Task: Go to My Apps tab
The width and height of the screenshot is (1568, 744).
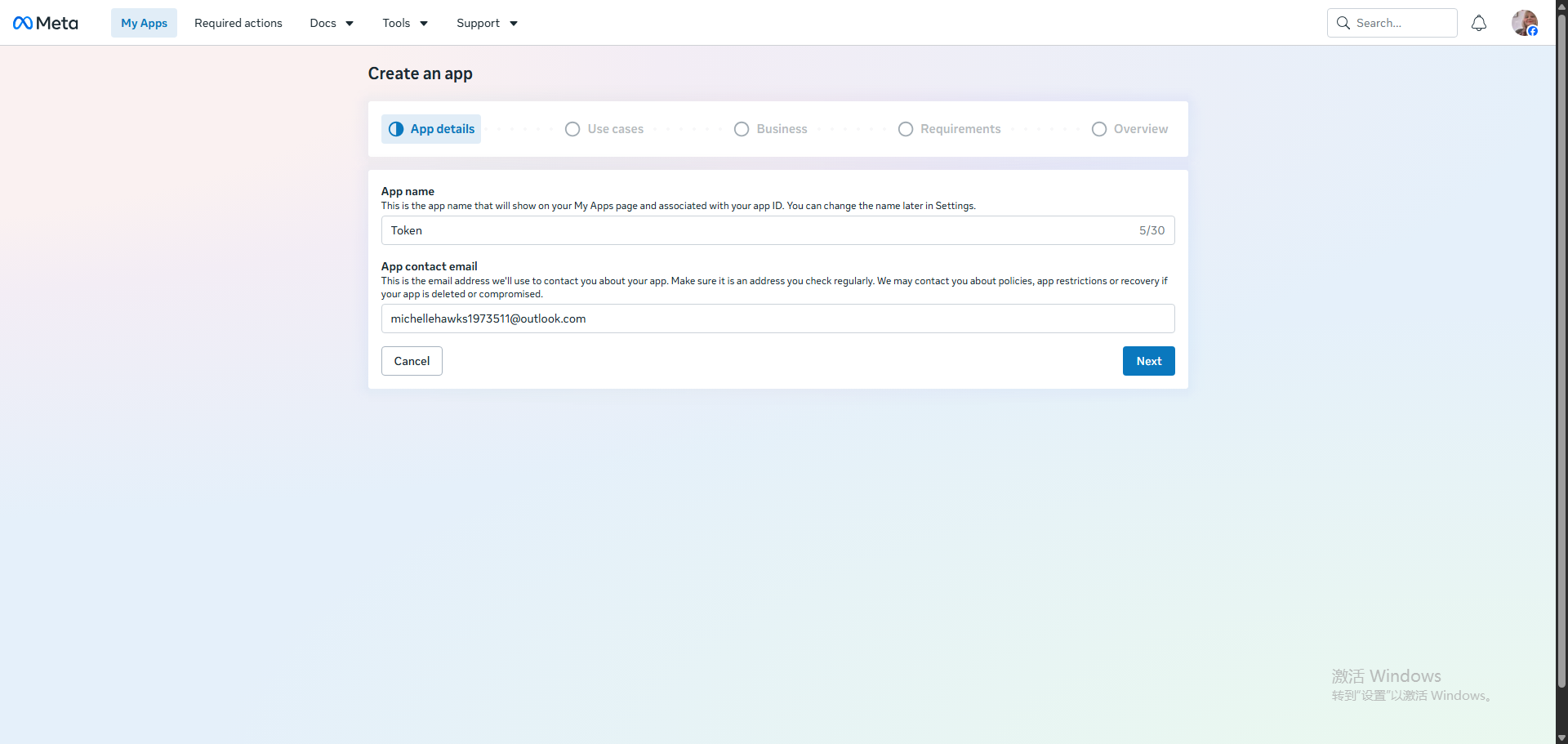Action: (x=144, y=23)
